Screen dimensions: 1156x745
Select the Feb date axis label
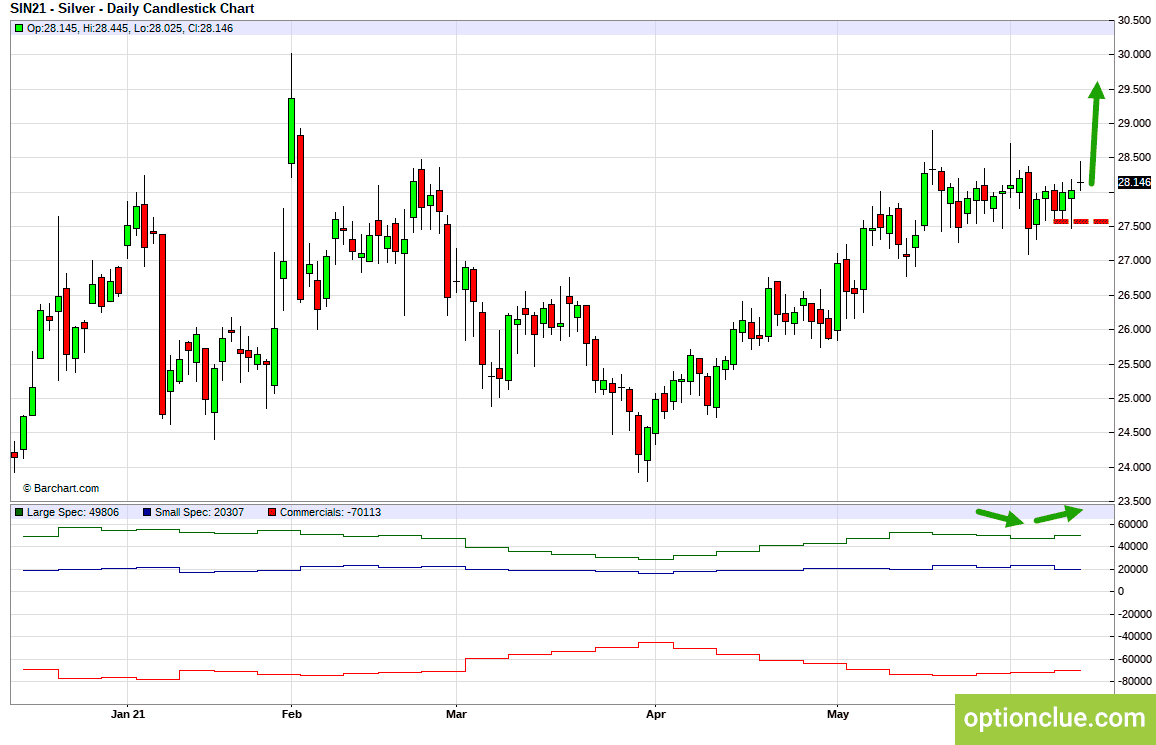(292, 714)
